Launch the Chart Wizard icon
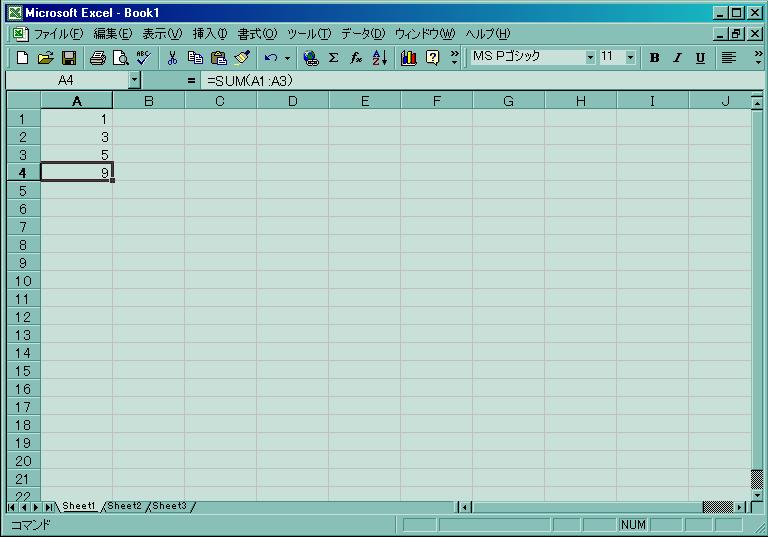768x537 pixels. point(408,58)
